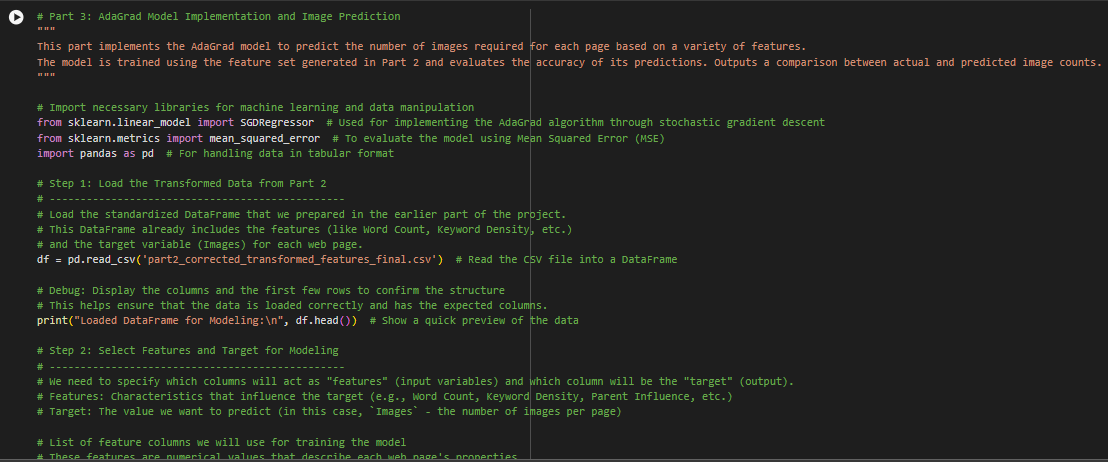This screenshot has width=1108, height=462.
Task: Click the 'To evaluate the model using Mean Squared Error' comment
Action: 498,138
